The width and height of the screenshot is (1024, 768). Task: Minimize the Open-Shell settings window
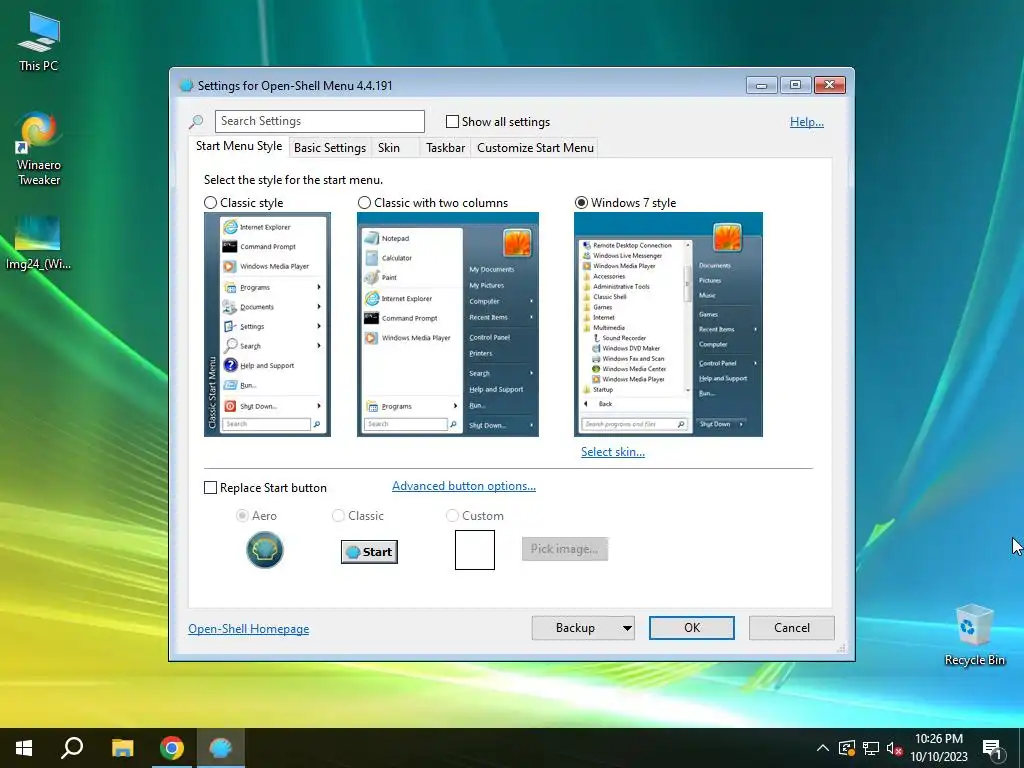pos(761,85)
